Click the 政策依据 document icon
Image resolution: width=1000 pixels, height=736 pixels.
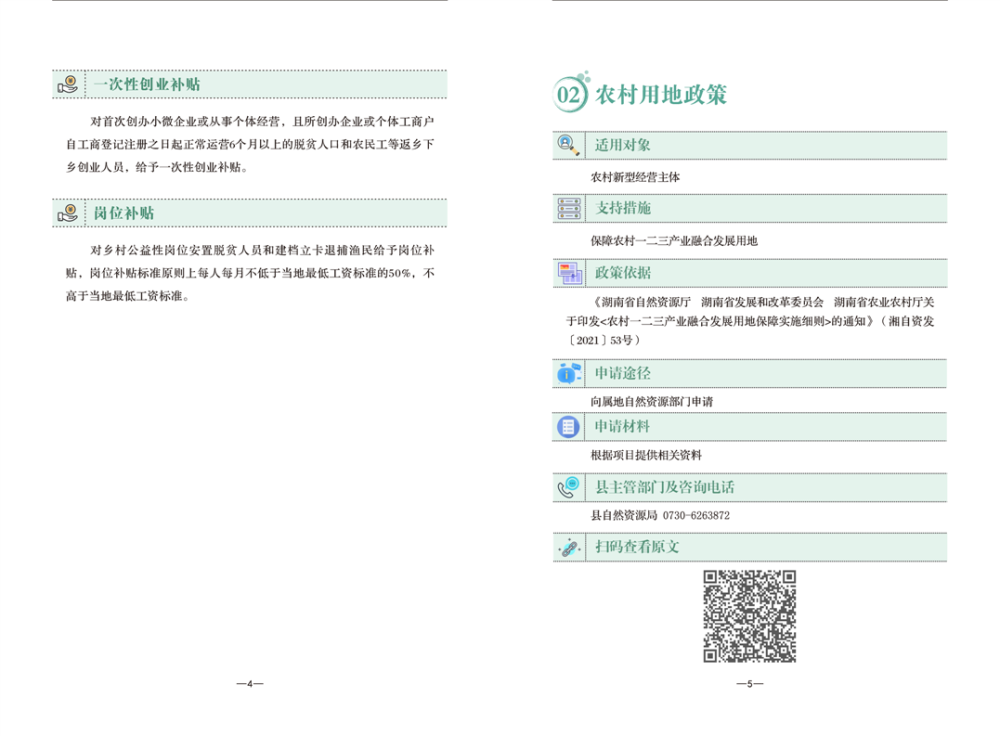(x=568, y=272)
